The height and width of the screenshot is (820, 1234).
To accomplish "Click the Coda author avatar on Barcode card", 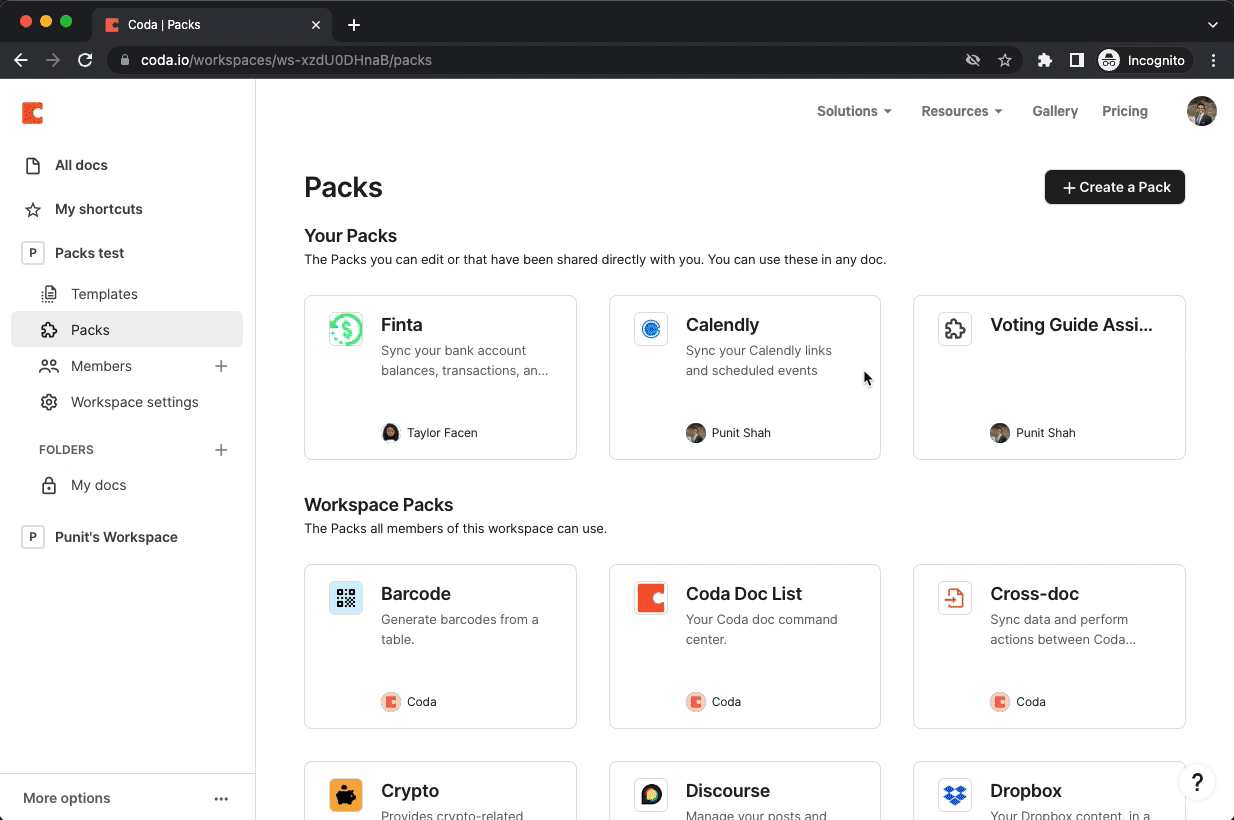I will (391, 702).
